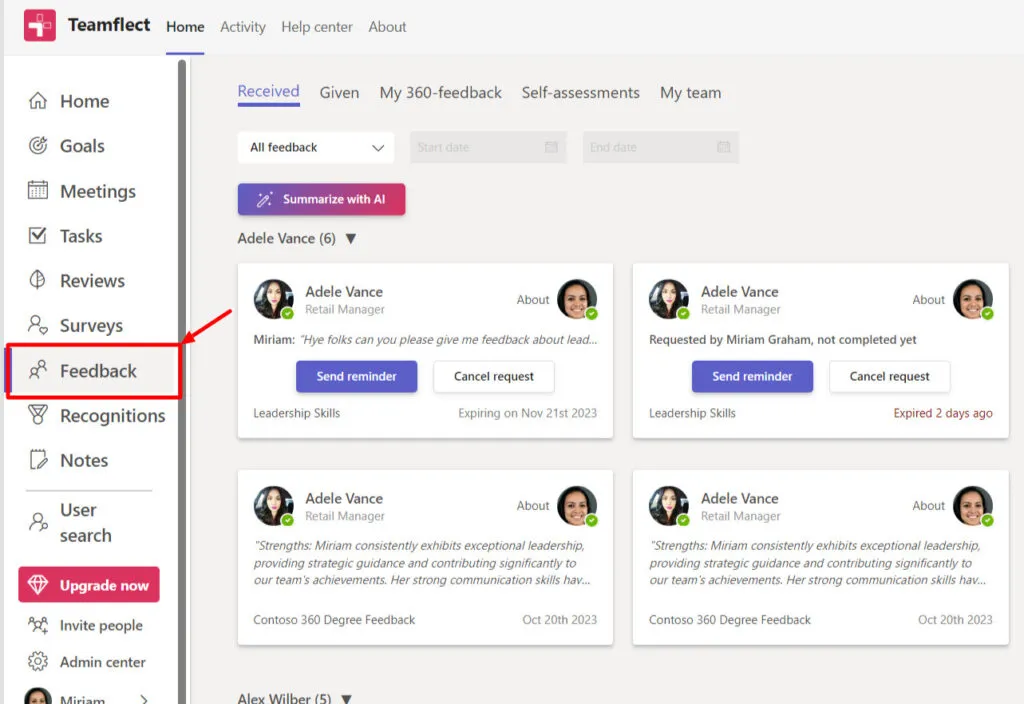Click the calendar icon in End date field
Viewport: 1024px width, 704px height.
(x=724, y=147)
